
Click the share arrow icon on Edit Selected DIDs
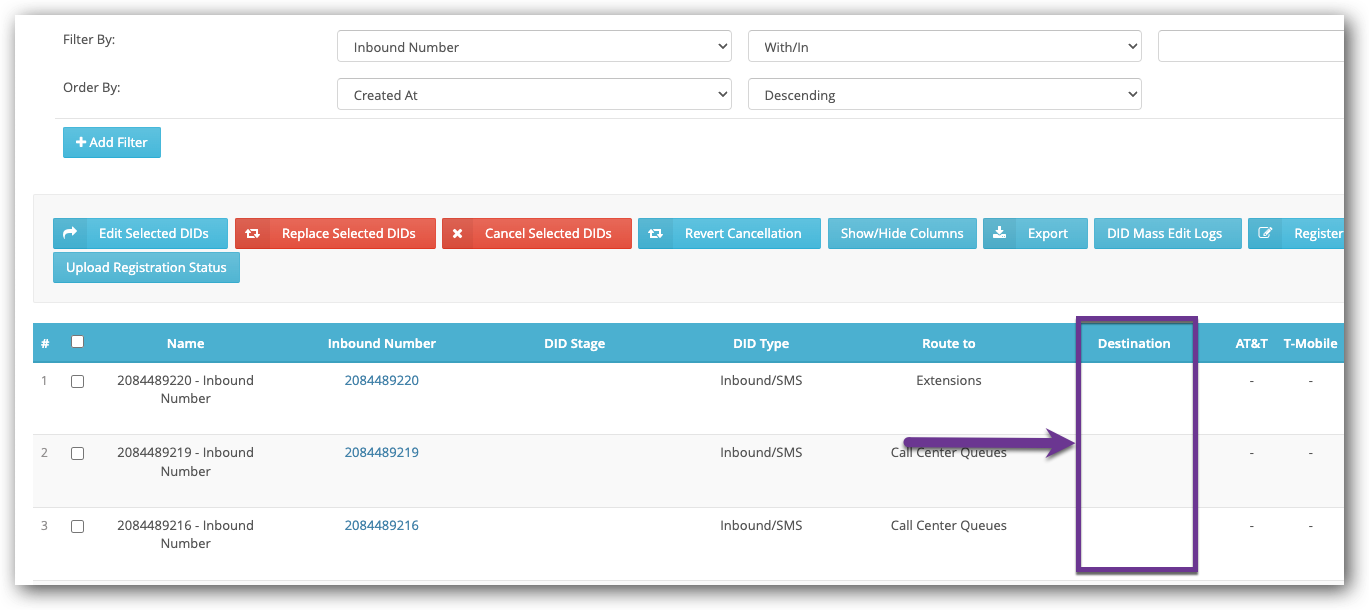pos(70,233)
